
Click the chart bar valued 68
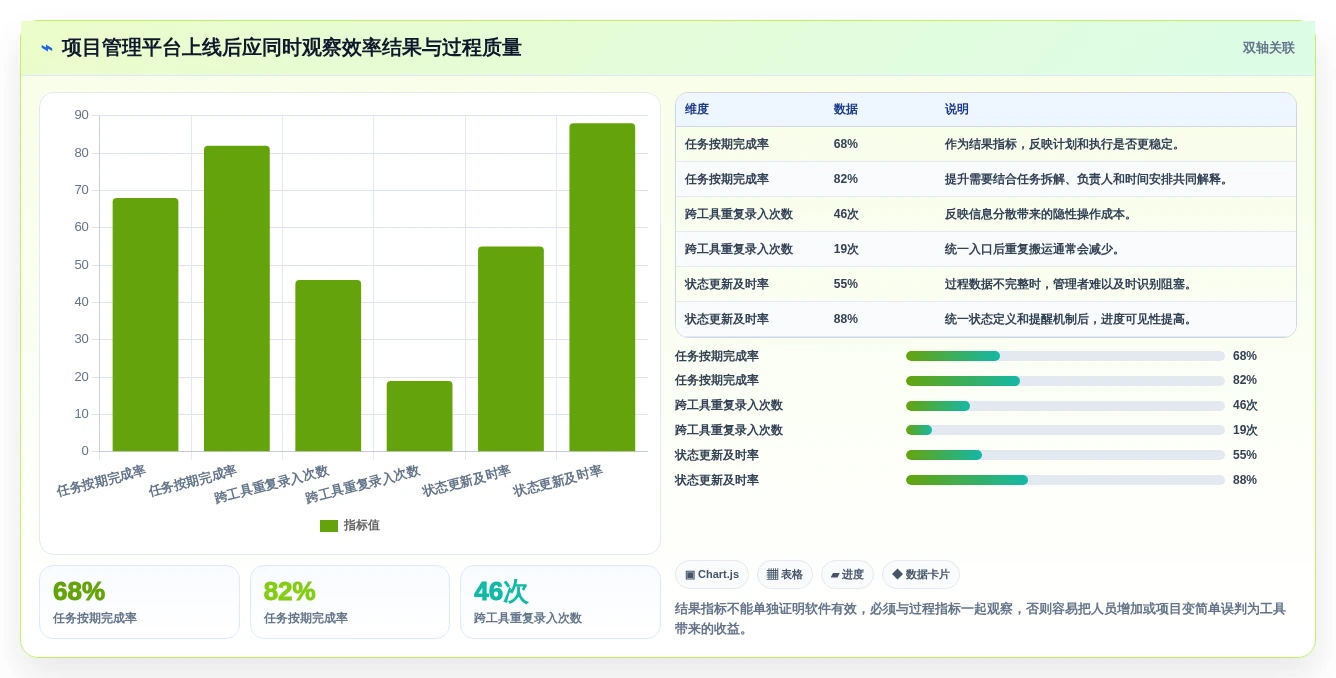(x=146, y=325)
